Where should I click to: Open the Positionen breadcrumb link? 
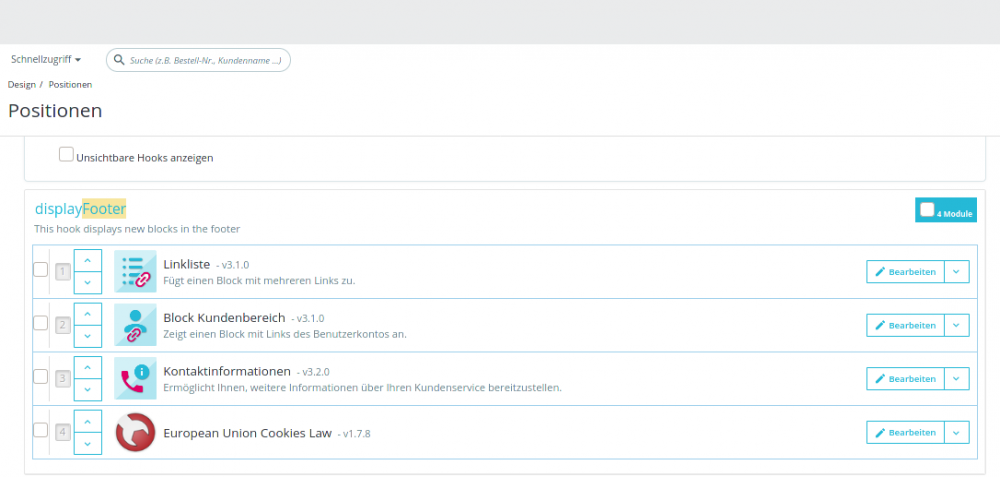70,84
